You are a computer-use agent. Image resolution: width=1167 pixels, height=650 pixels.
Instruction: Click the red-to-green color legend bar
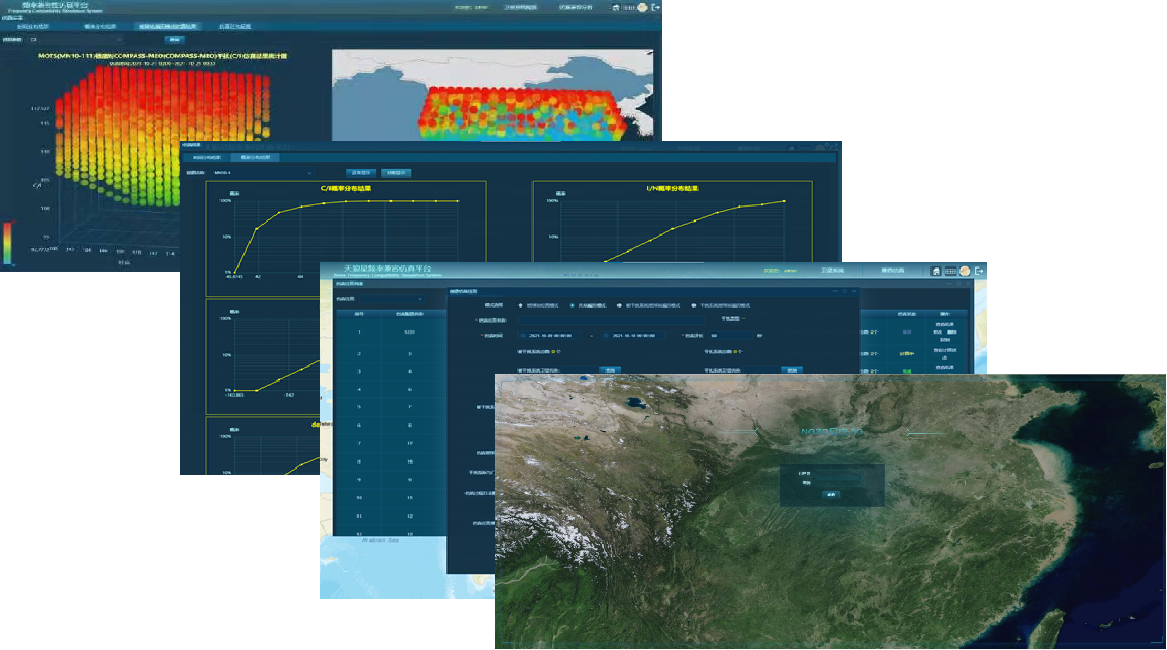click(8, 242)
